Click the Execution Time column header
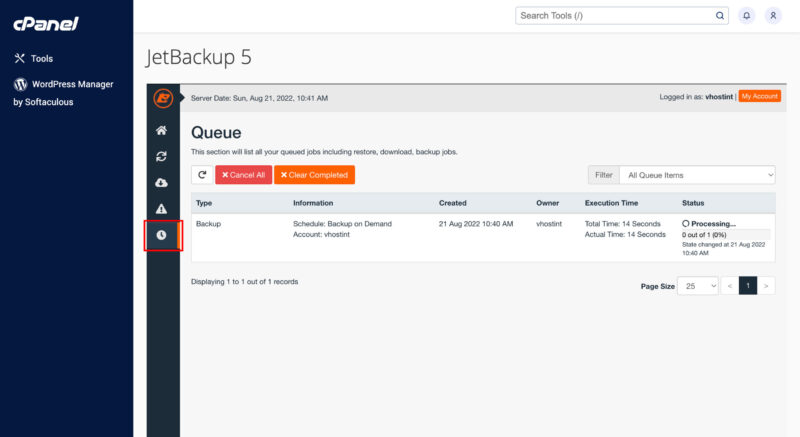Screen dimensions: 800x437 (x=611, y=203)
